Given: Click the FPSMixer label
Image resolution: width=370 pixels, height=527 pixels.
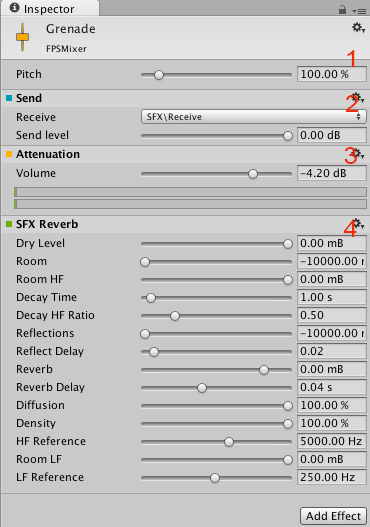Looking at the screenshot, I should (66, 49).
